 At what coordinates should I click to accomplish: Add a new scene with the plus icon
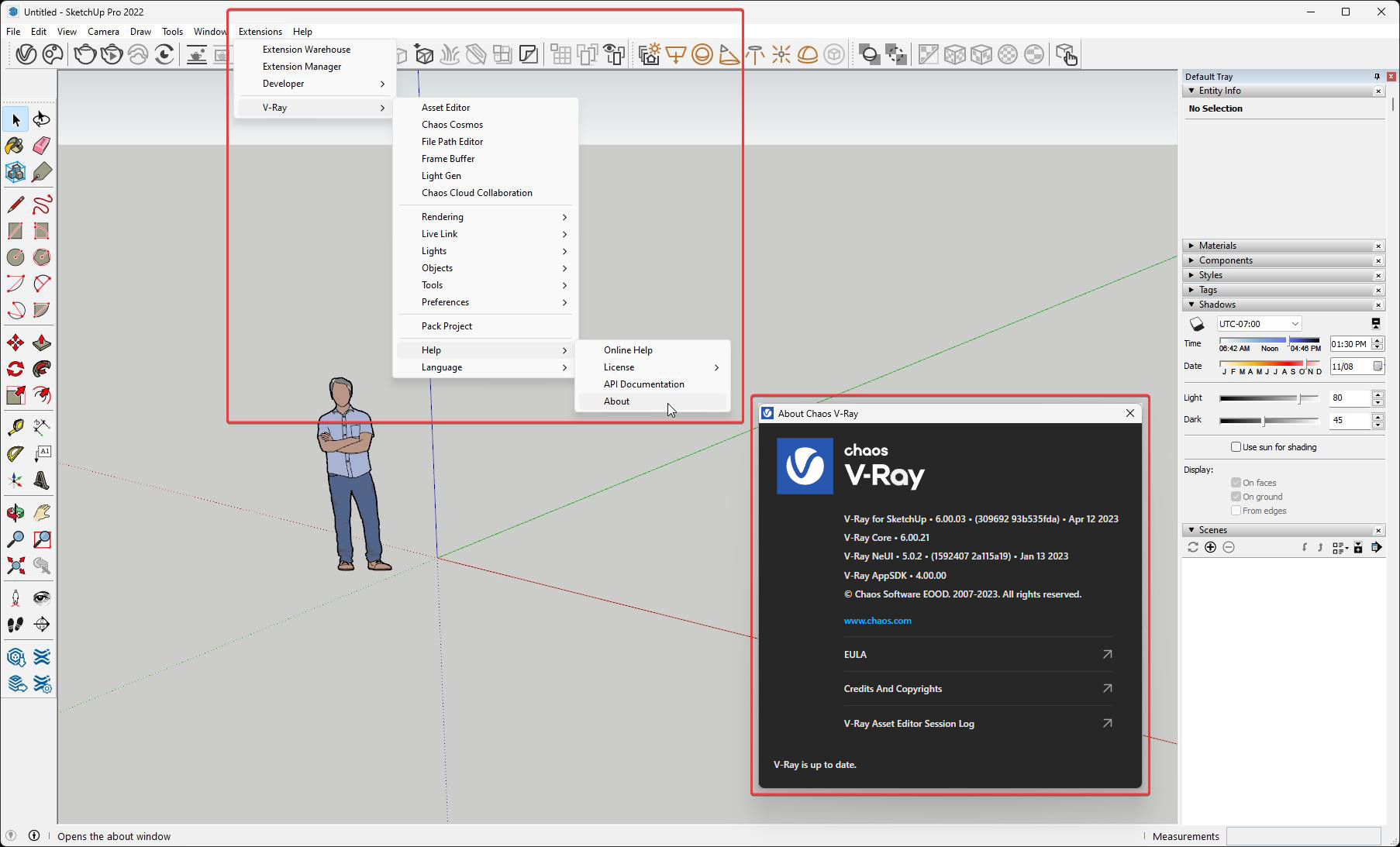(x=1210, y=548)
